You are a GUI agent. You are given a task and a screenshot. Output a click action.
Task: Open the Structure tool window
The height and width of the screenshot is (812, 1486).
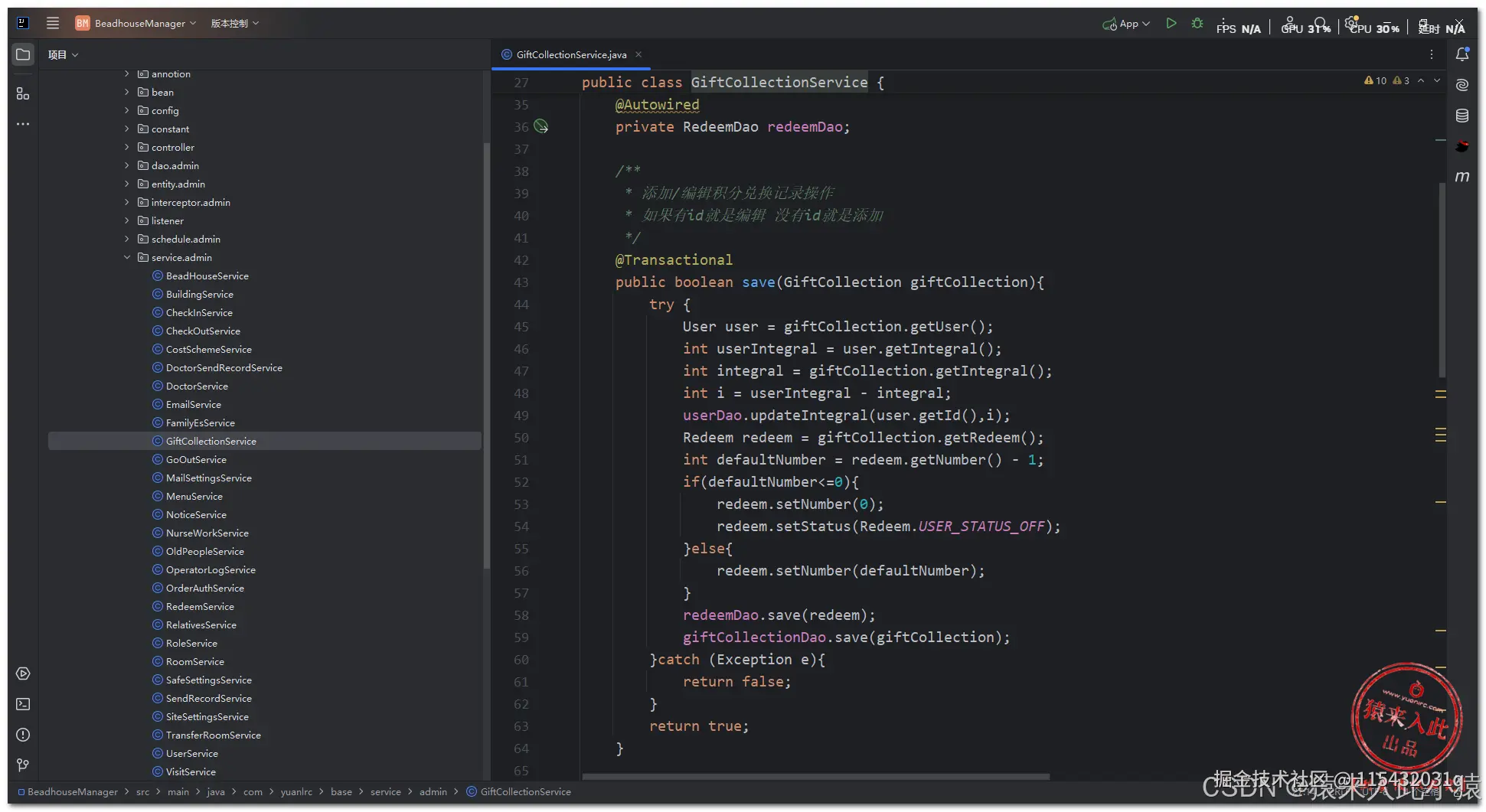(x=23, y=93)
